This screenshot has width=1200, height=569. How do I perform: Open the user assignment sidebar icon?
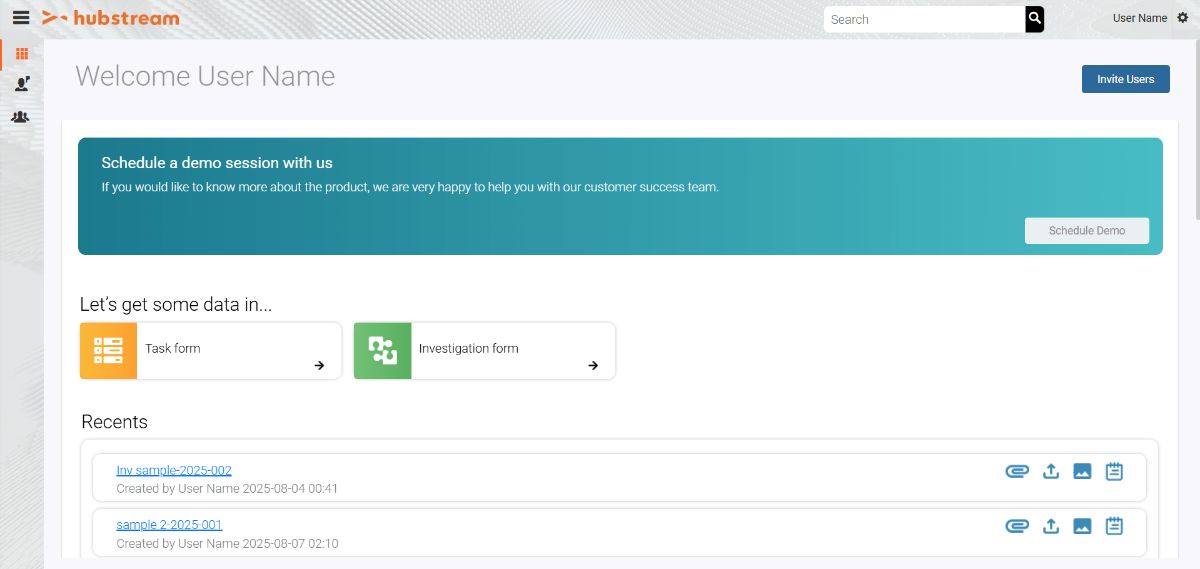coord(21,85)
